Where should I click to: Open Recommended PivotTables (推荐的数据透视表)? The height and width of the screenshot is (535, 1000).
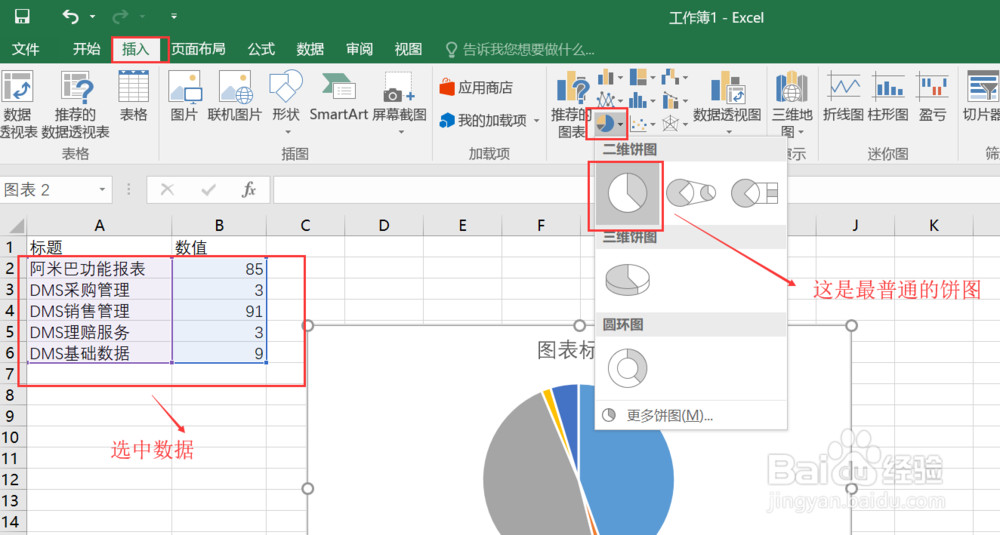[76, 104]
